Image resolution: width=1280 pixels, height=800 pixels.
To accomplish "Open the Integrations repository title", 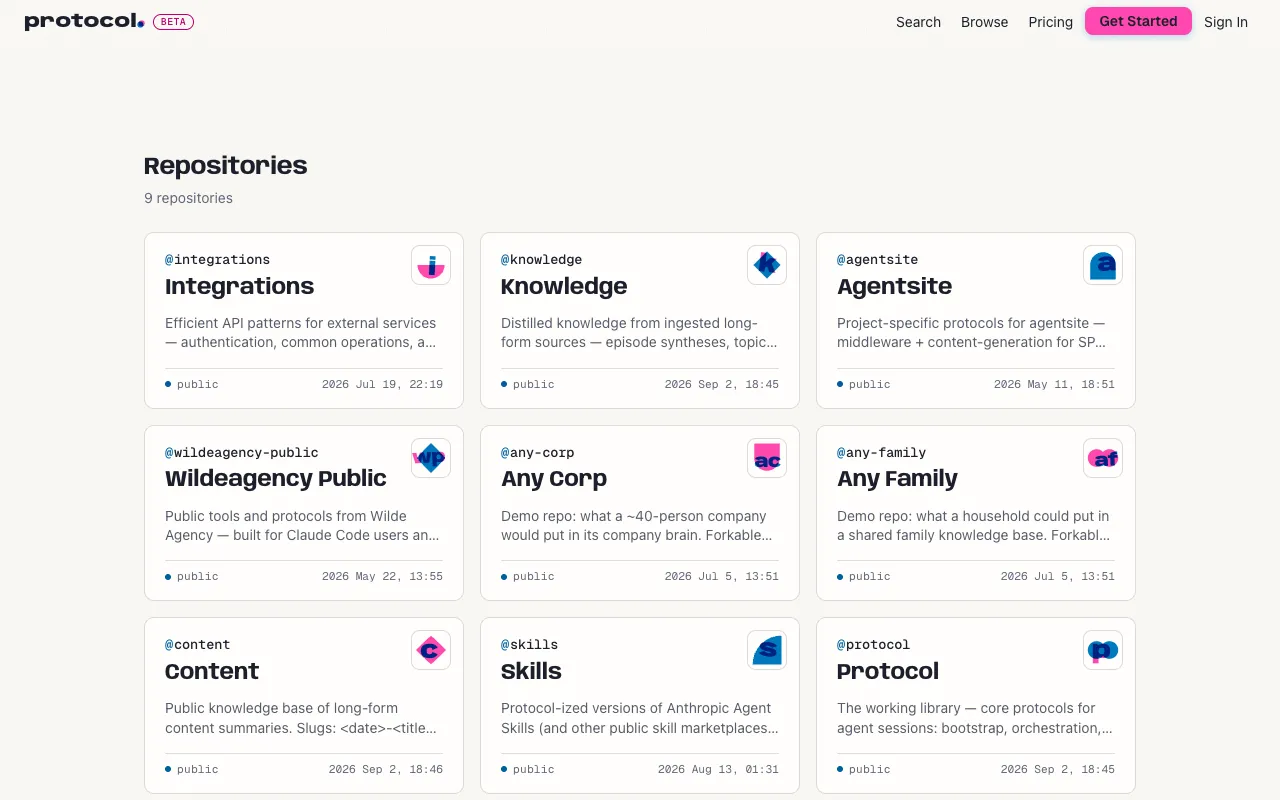I will click(x=240, y=286).
